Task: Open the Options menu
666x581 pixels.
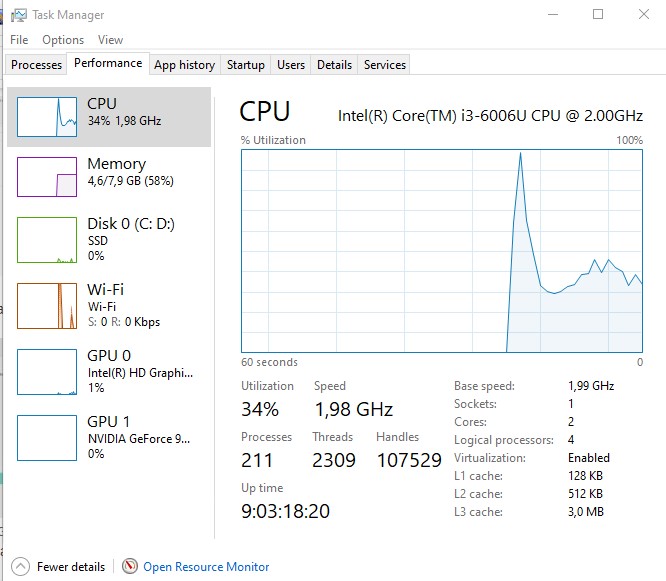Action: click(x=63, y=40)
